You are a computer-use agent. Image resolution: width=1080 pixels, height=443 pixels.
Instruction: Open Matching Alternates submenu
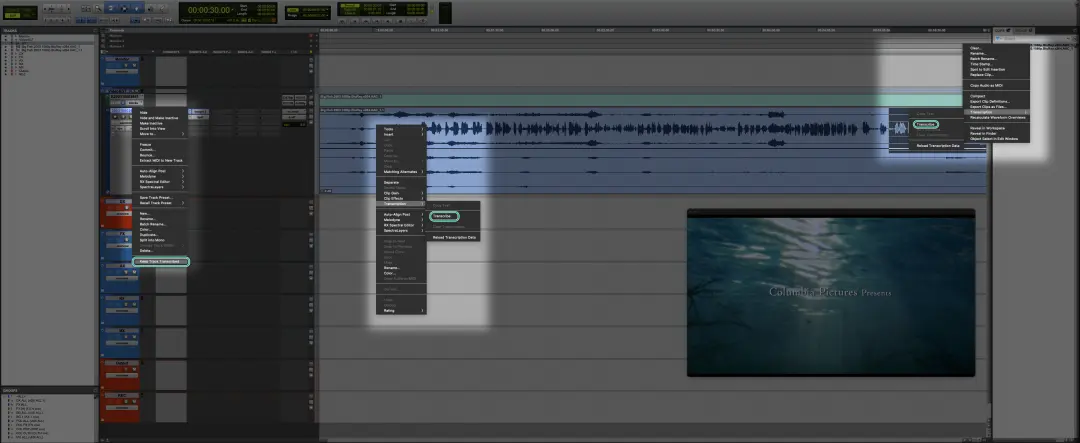pos(401,172)
